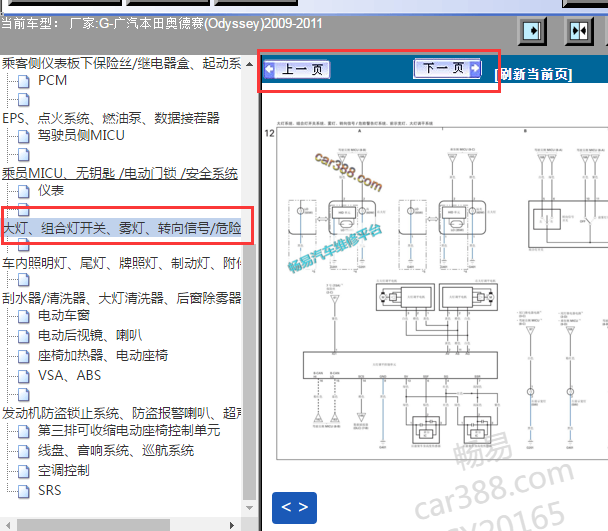
Task: Open the 驾驶员侧MICU tree item
Action: (x=81, y=135)
